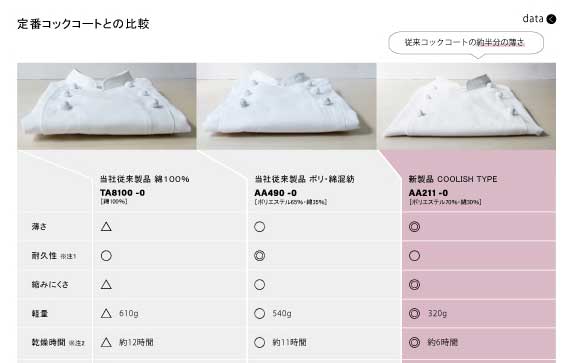Image resolution: width=572 pixels, height=363 pixels.
Task: Click the cotton 100% coat photo
Action: pyautogui.click(x=107, y=106)
